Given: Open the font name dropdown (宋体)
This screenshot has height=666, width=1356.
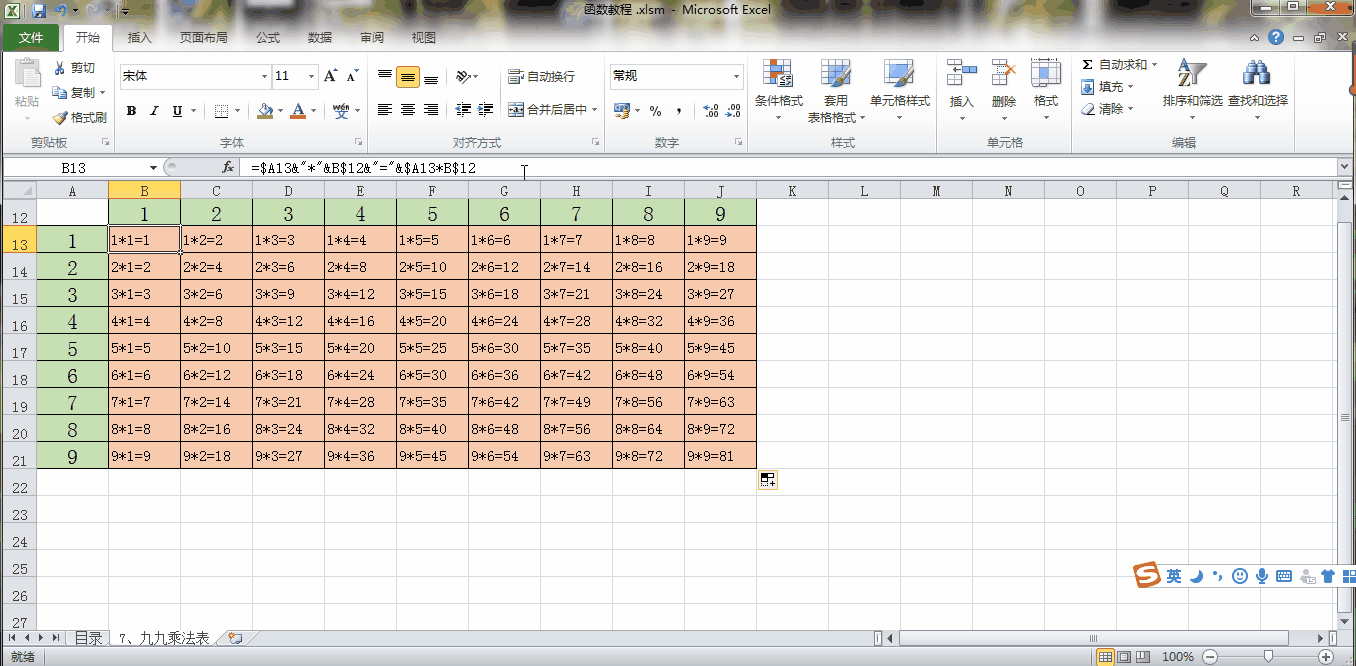Looking at the screenshot, I should click(264, 77).
